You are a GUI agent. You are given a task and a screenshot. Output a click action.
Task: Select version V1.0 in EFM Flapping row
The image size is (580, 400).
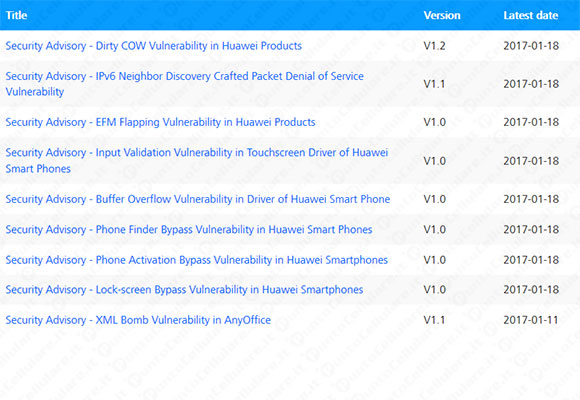(x=435, y=122)
